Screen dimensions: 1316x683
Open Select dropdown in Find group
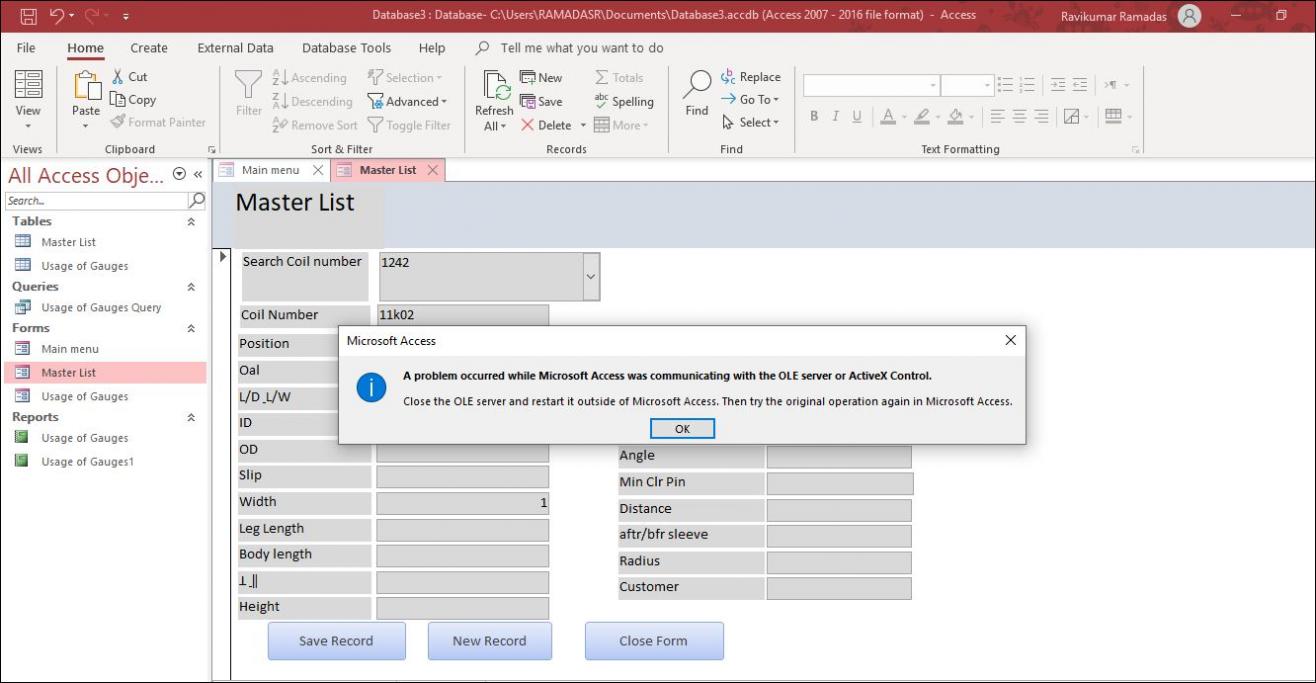[x=749, y=123]
